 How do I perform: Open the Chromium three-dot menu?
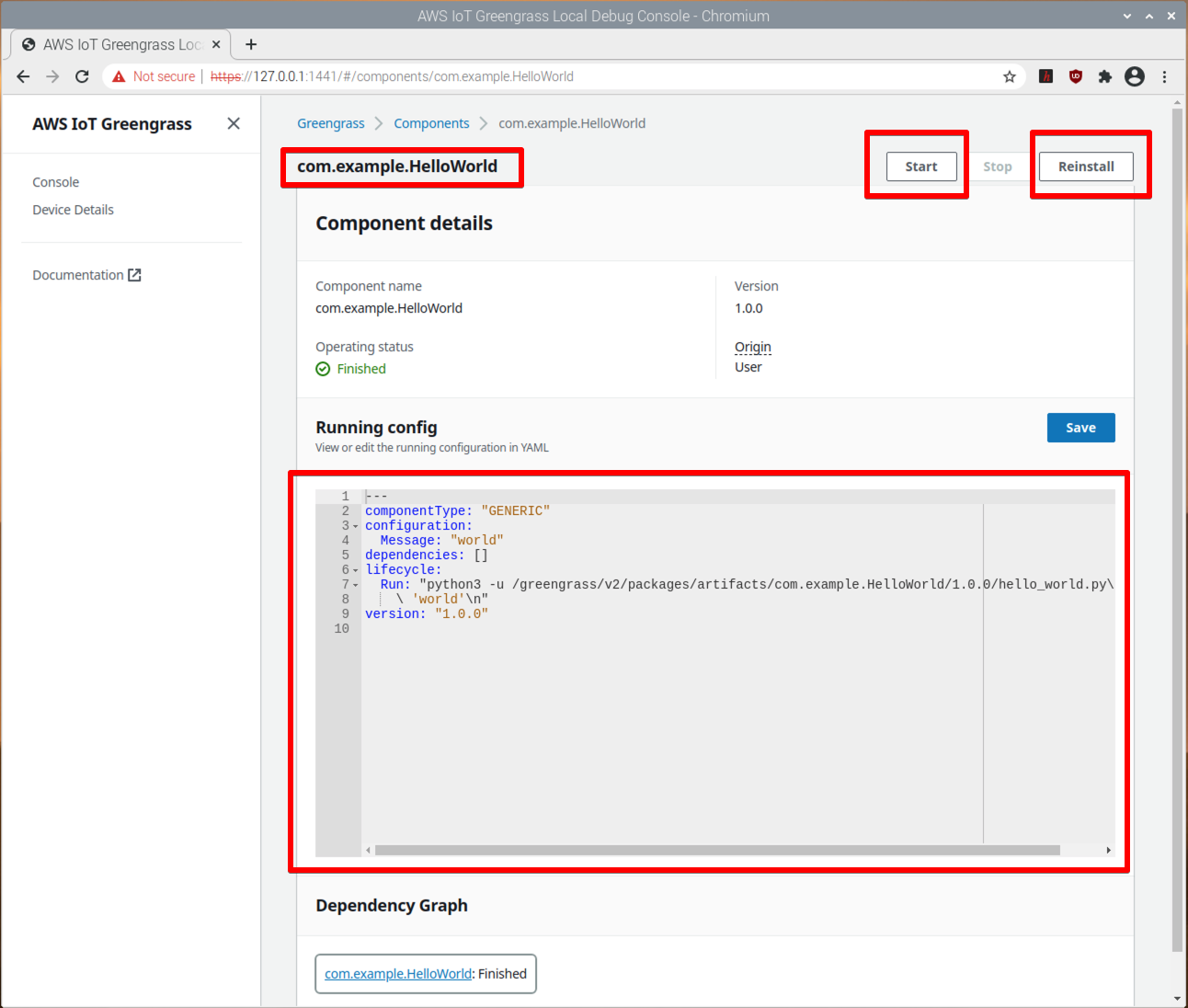tap(1164, 76)
